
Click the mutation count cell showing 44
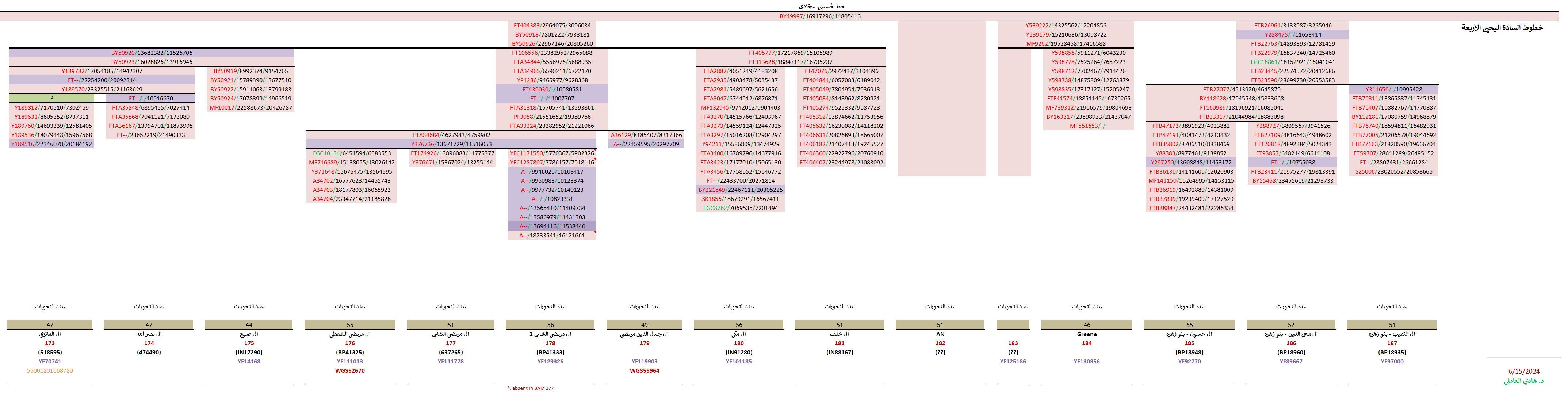[249, 325]
